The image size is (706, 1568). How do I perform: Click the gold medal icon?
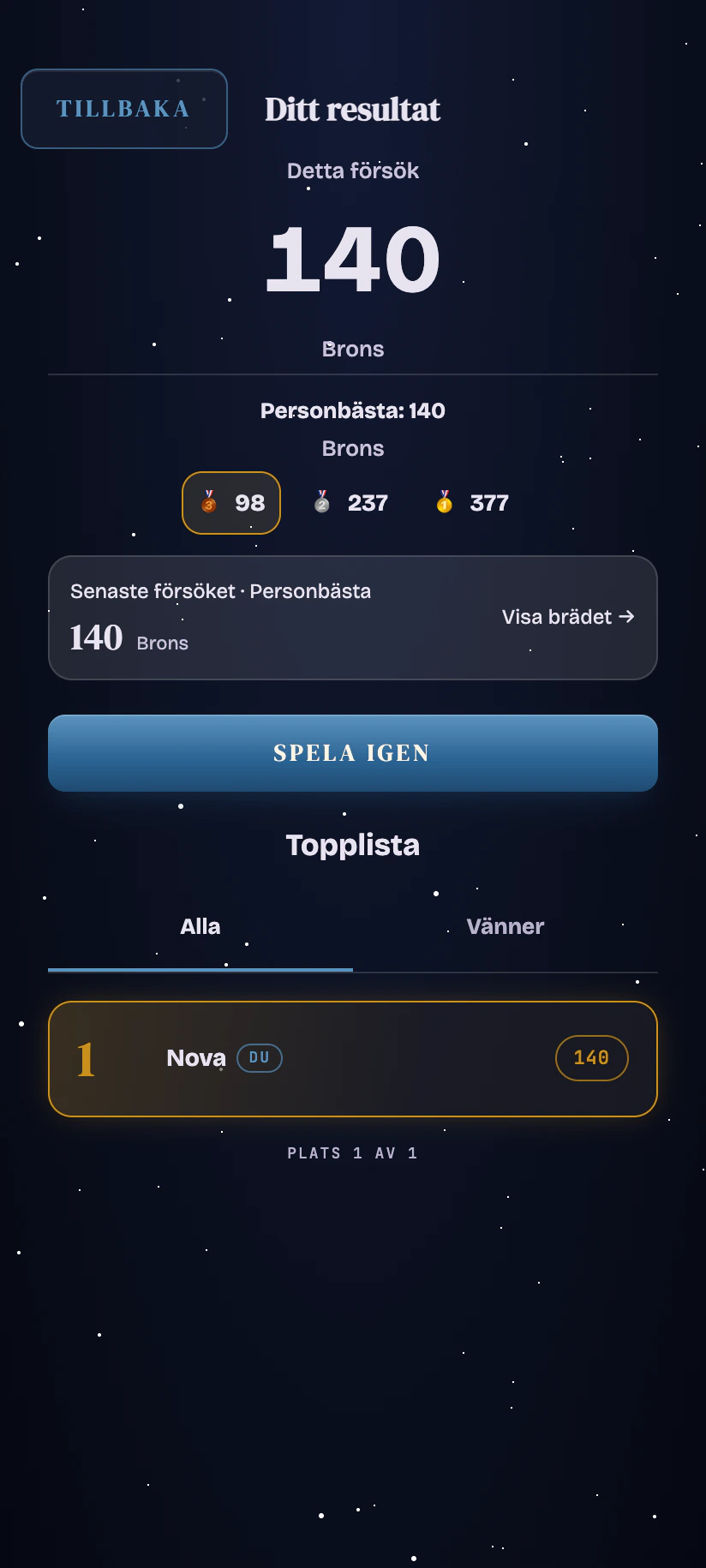coord(444,502)
